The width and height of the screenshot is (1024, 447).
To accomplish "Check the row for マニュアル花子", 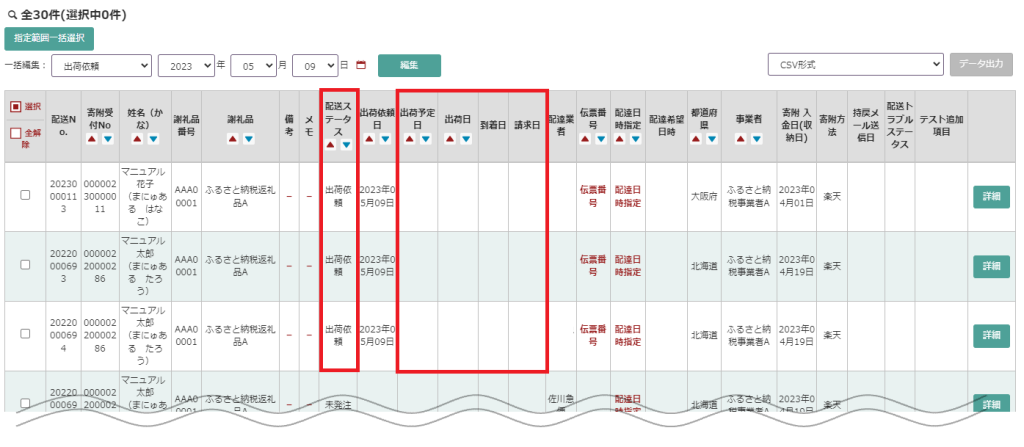I will coord(25,196).
